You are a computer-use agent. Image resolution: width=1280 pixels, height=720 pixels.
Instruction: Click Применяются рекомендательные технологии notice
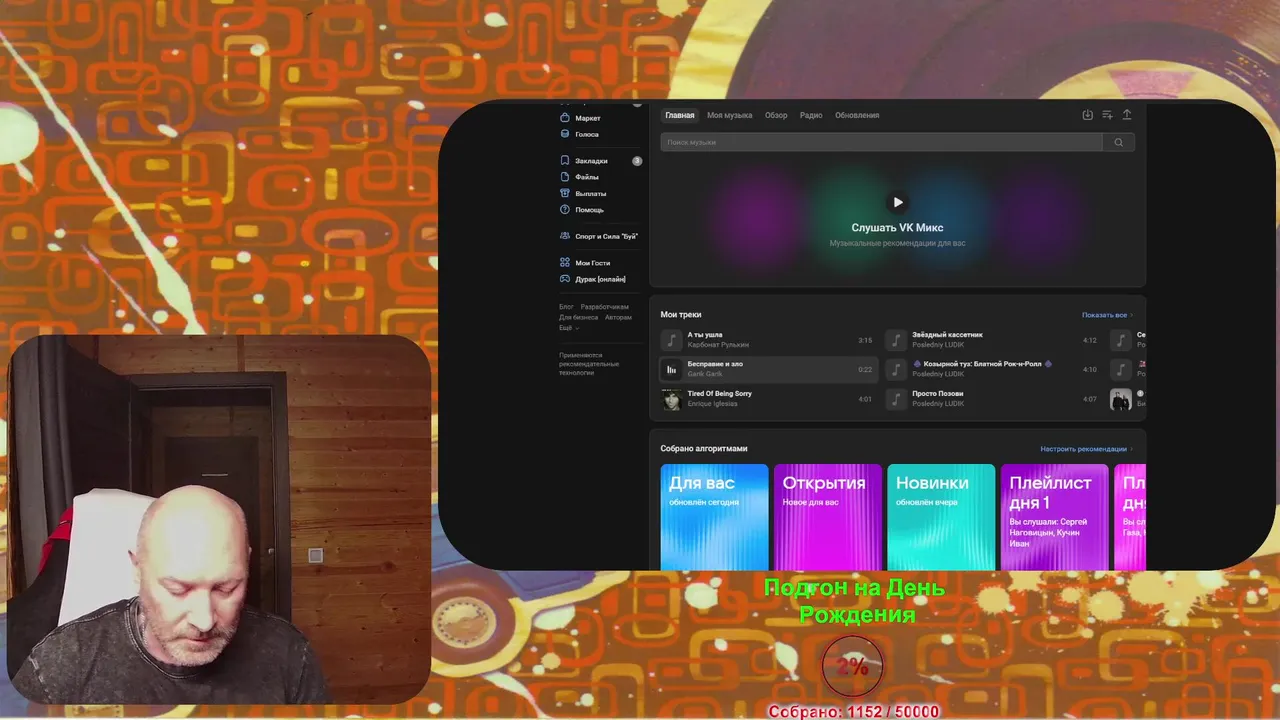click(x=590, y=364)
